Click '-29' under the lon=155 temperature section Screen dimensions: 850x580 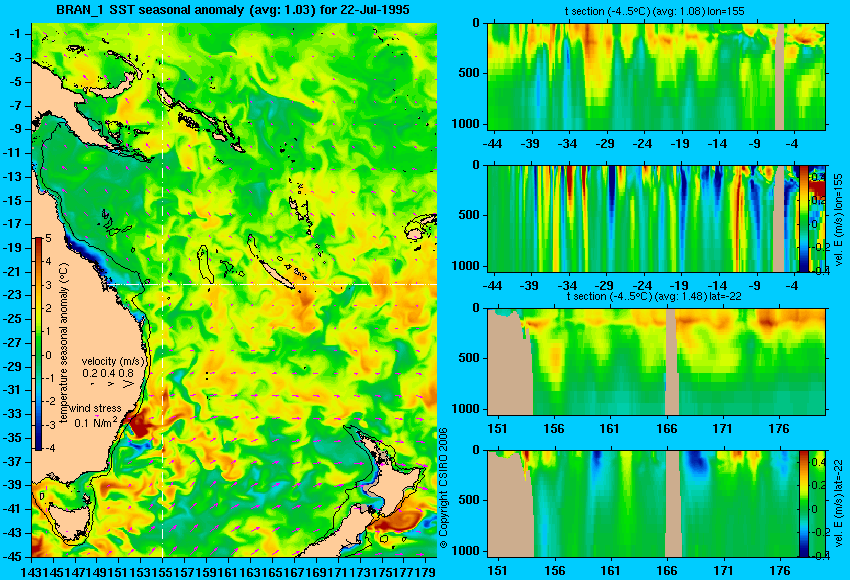click(605, 144)
